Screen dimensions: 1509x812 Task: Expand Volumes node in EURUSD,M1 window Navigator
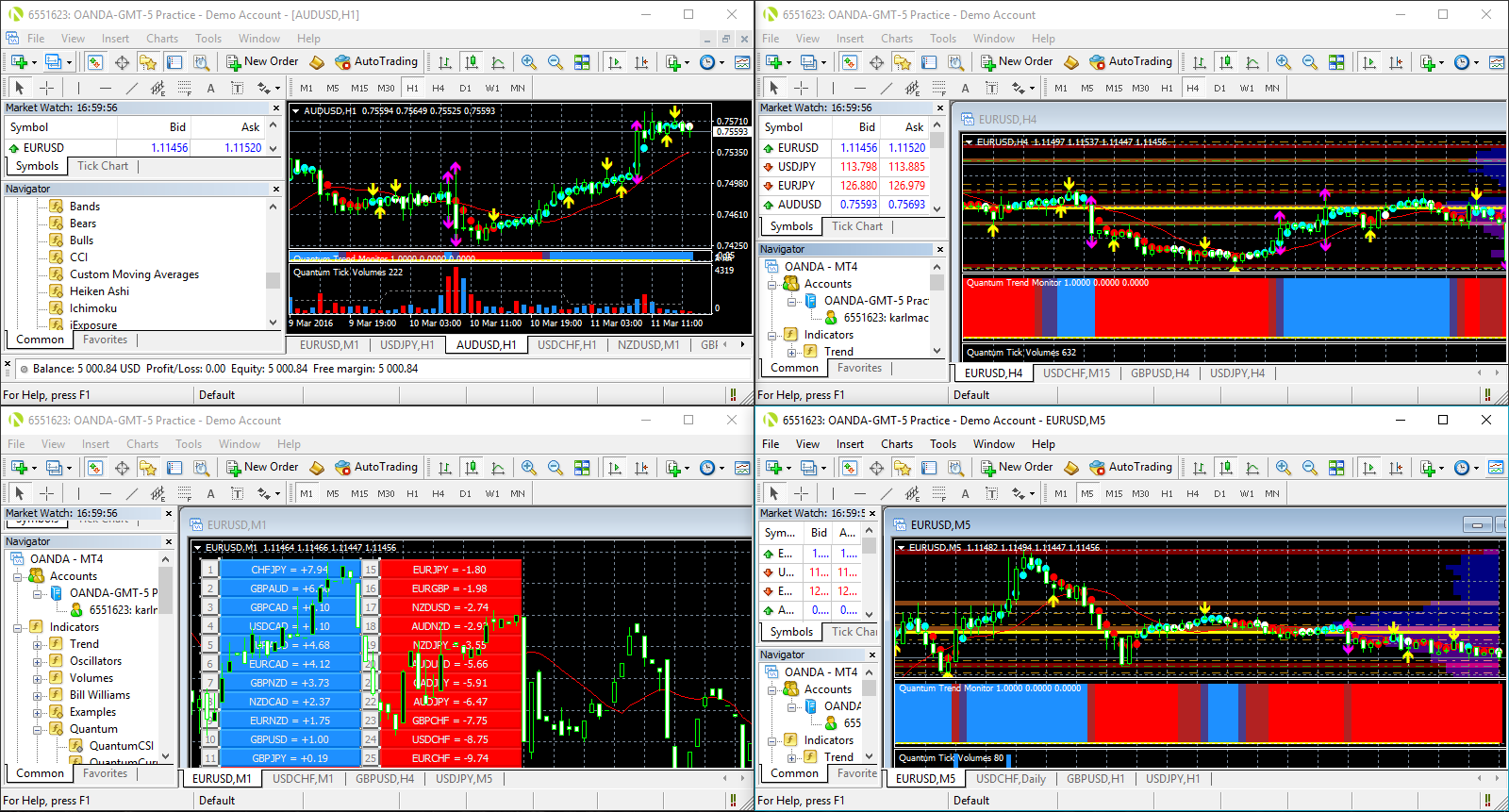point(38,678)
